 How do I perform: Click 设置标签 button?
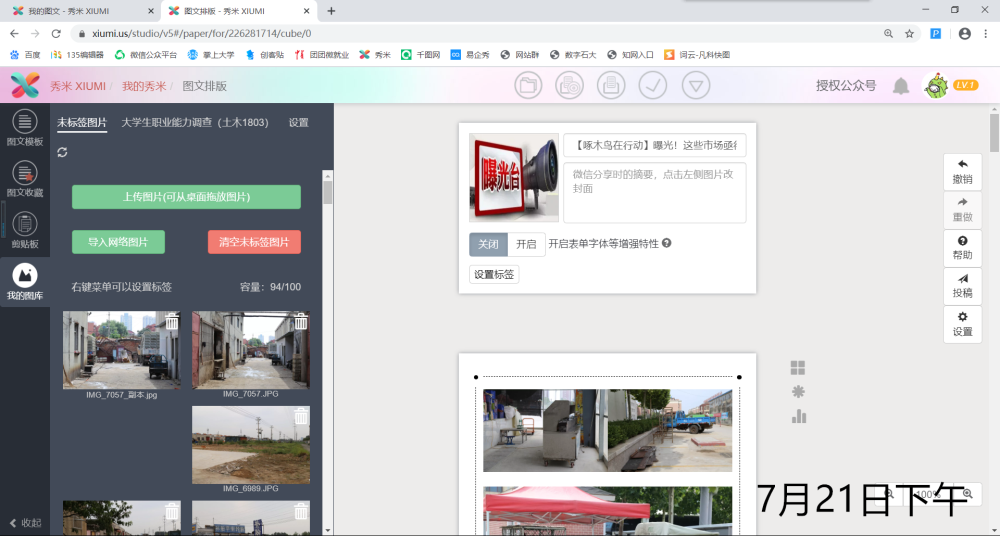[494, 274]
